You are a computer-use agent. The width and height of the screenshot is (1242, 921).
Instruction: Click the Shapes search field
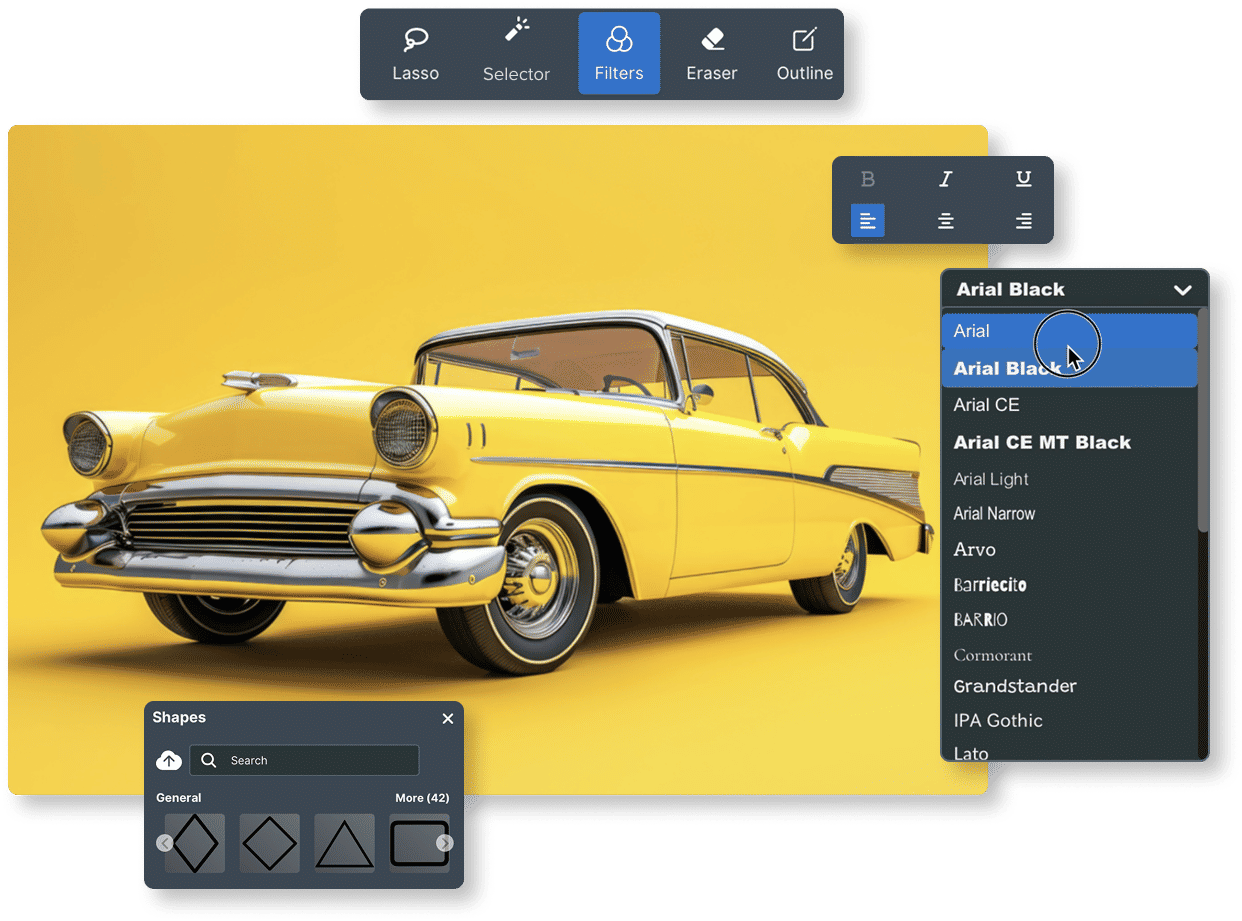point(304,760)
